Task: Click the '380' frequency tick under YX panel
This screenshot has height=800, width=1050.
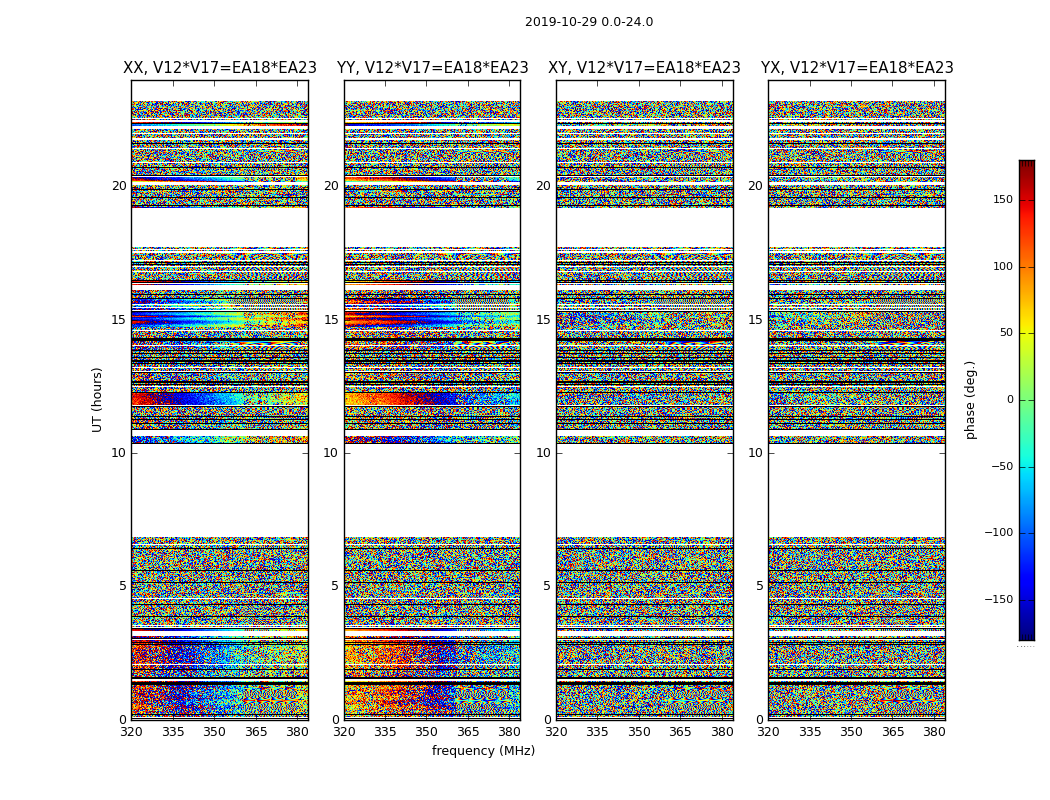Action: pos(934,732)
